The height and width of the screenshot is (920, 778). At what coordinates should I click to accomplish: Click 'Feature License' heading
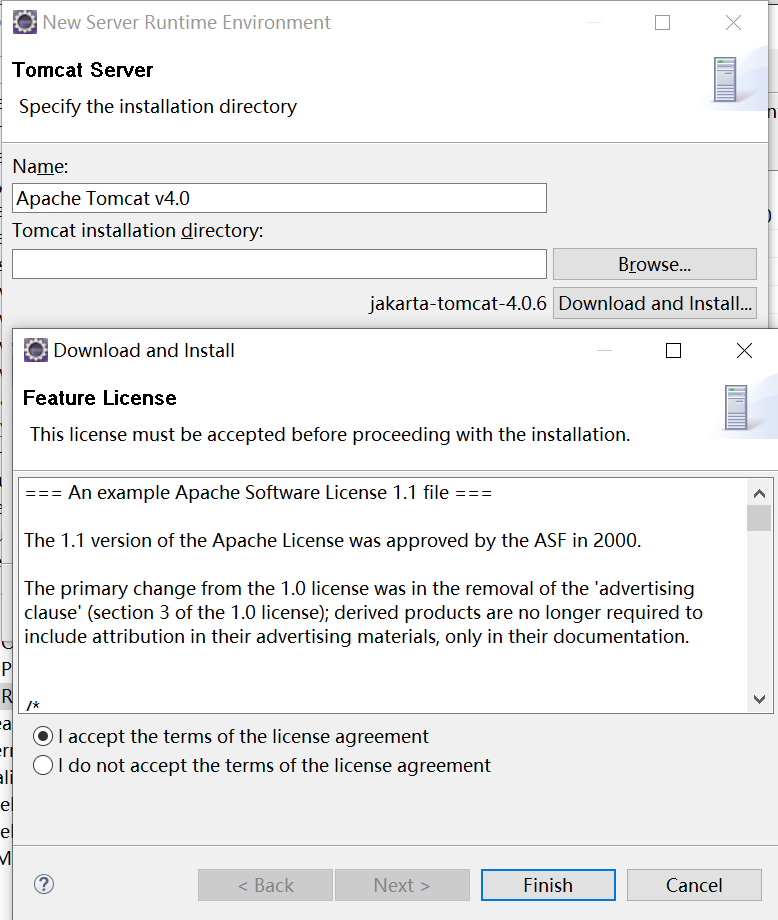100,398
